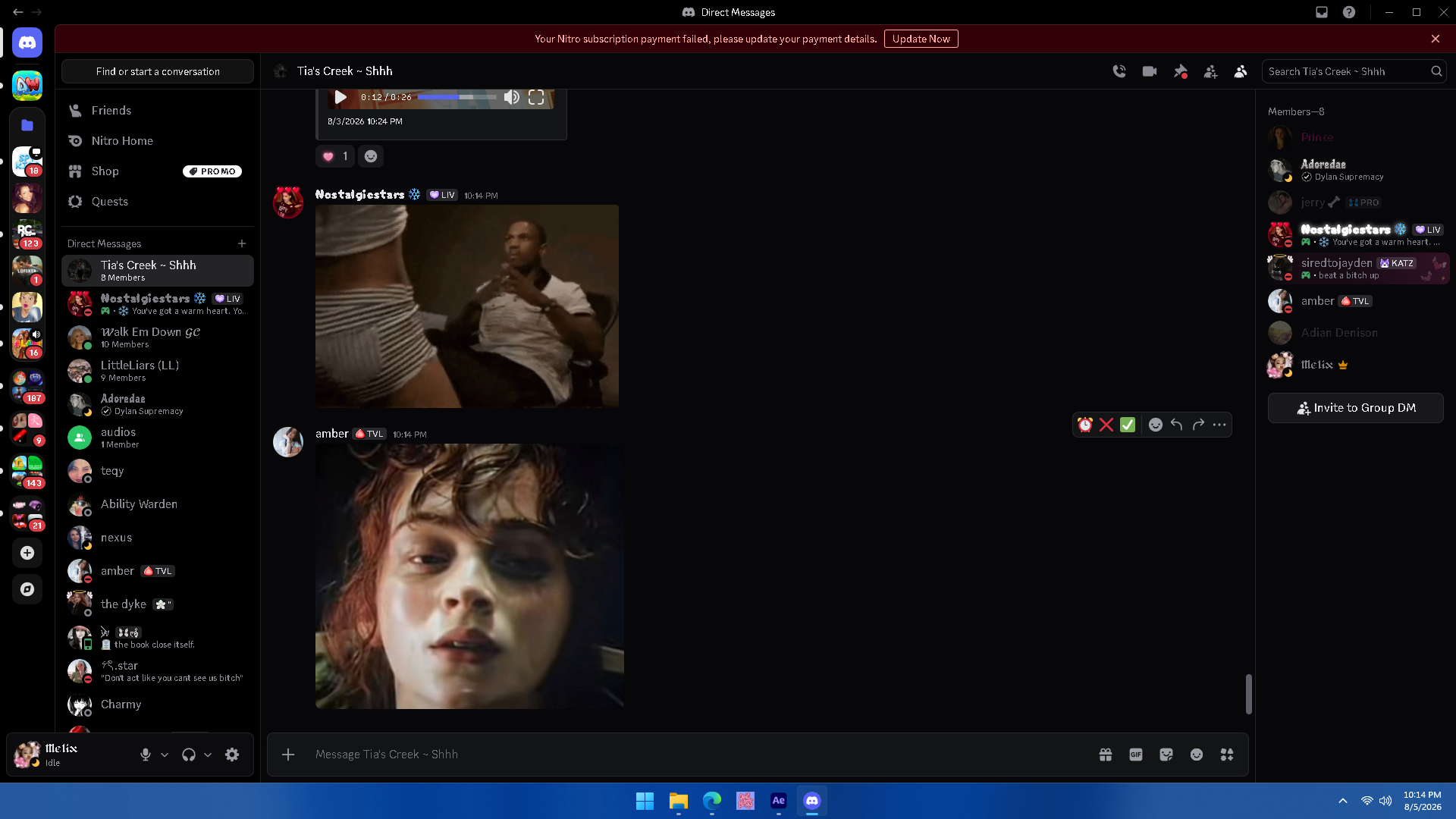Mute the video's volume
The height and width of the screenshot is (819, 1456).
pos(512,97)
